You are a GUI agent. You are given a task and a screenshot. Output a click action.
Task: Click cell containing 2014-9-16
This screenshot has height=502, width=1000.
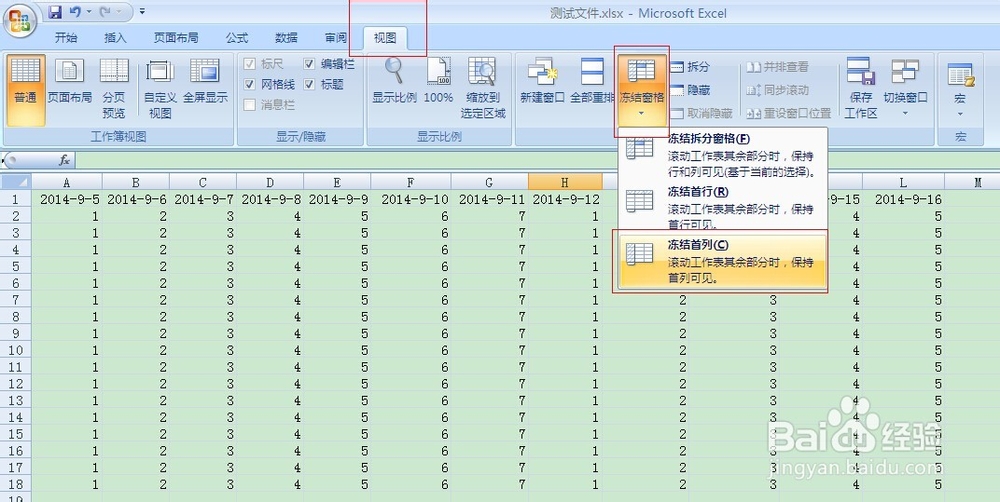[904, 199]
